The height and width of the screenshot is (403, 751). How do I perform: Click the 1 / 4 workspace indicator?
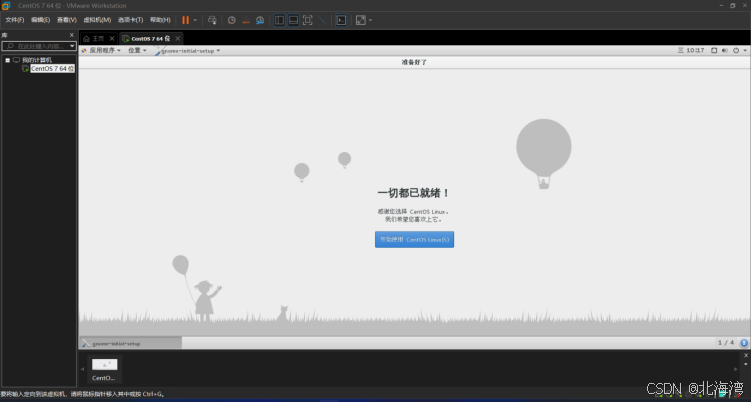(x=726, y=343)
